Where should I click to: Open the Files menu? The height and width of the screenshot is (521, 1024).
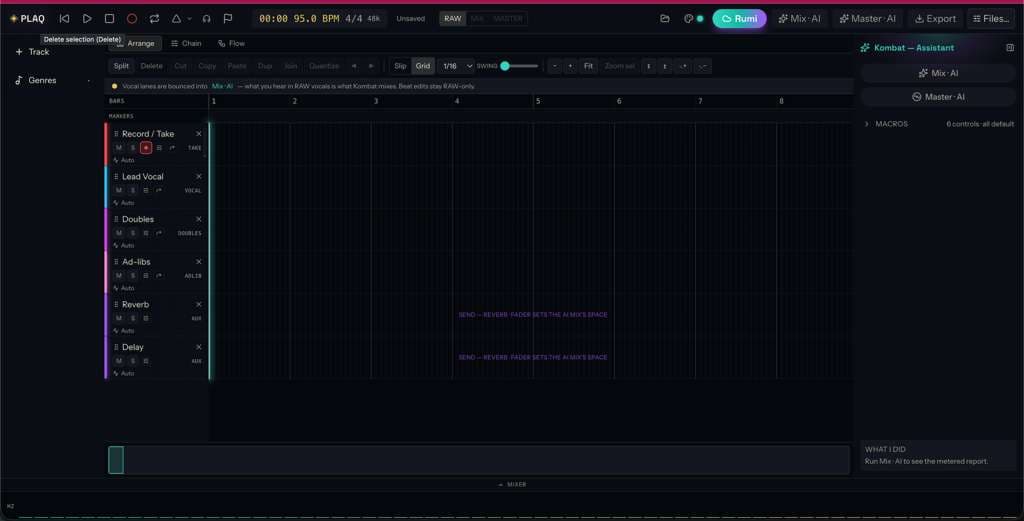pyautogui.click(x=991, y=19)
